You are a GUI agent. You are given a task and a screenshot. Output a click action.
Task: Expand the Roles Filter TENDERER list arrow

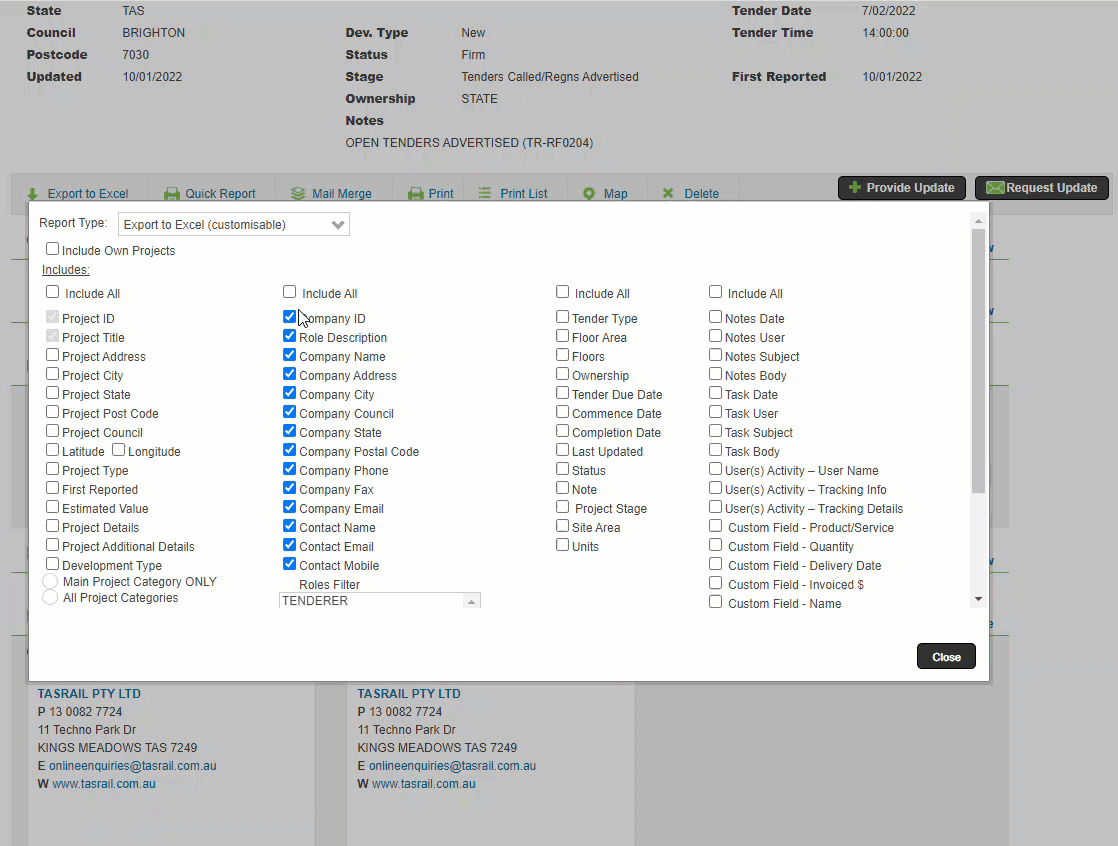tap(471, 602)
